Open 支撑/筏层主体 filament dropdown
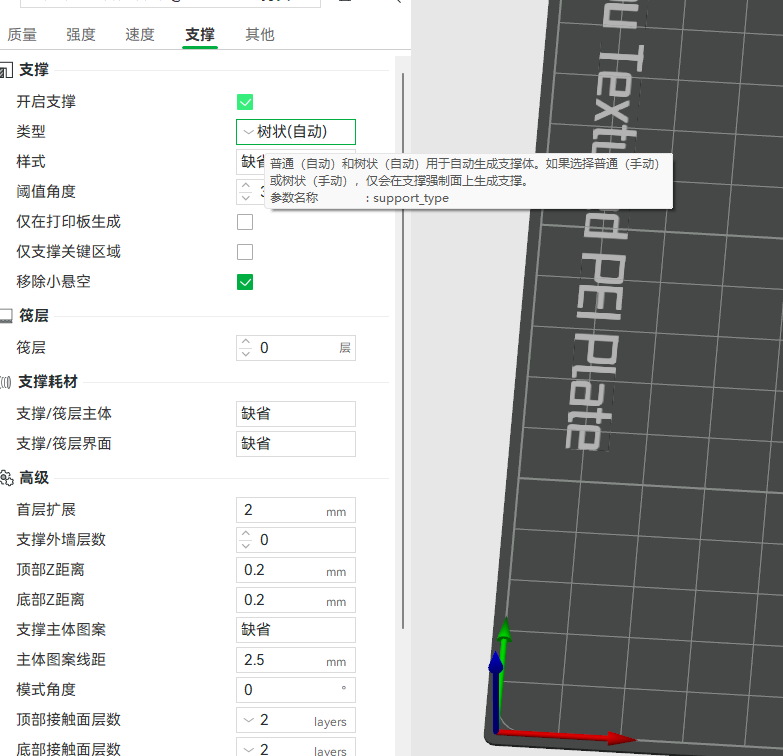Screen dimensions: 783x756 (x=296, y=413)
